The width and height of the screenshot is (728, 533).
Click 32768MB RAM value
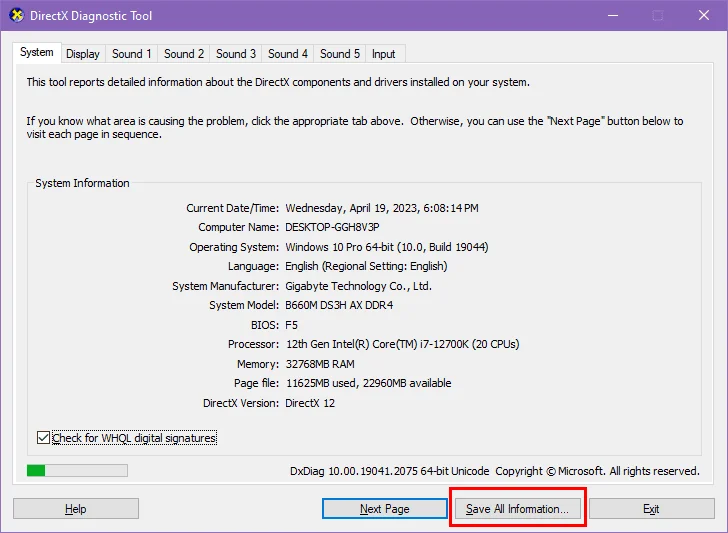coord(320,364)
